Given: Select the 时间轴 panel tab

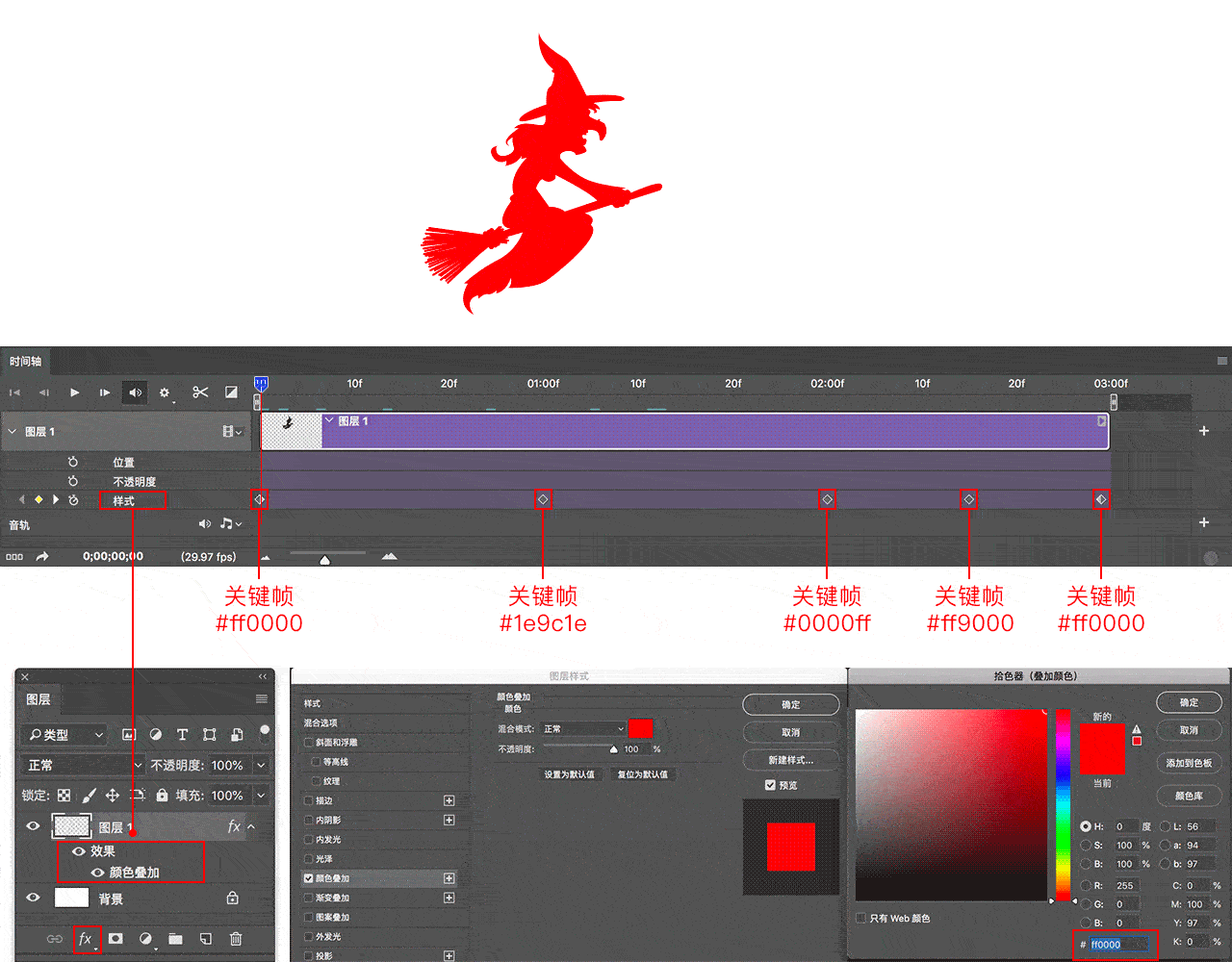Looking at the screenshot, I should tap(26, 362).
